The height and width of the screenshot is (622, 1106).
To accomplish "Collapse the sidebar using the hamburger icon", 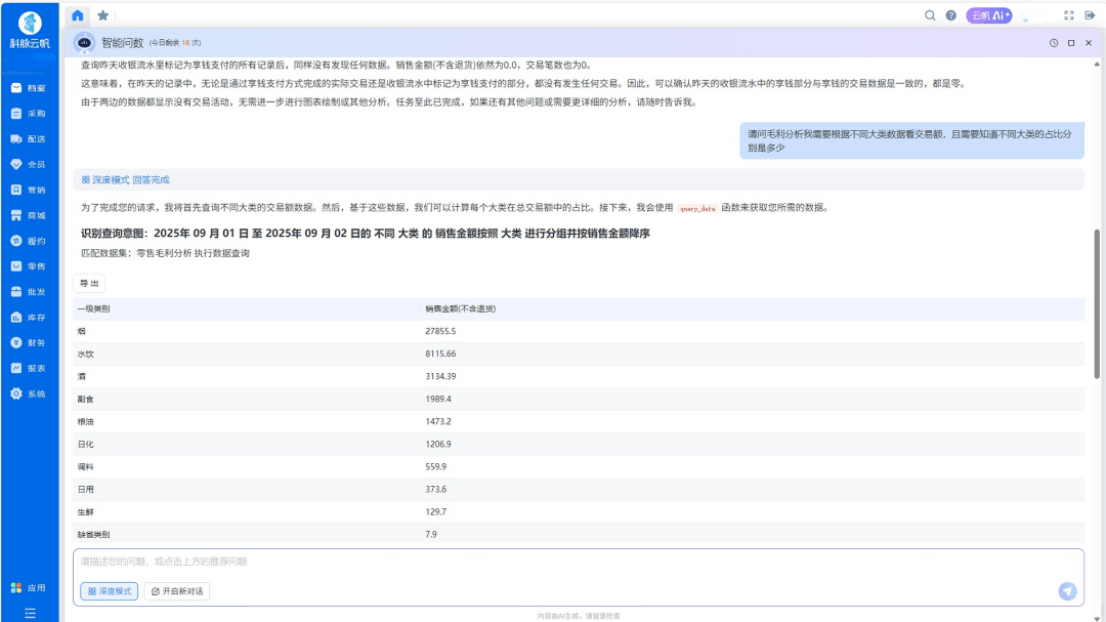I will [x=30, y=612].
